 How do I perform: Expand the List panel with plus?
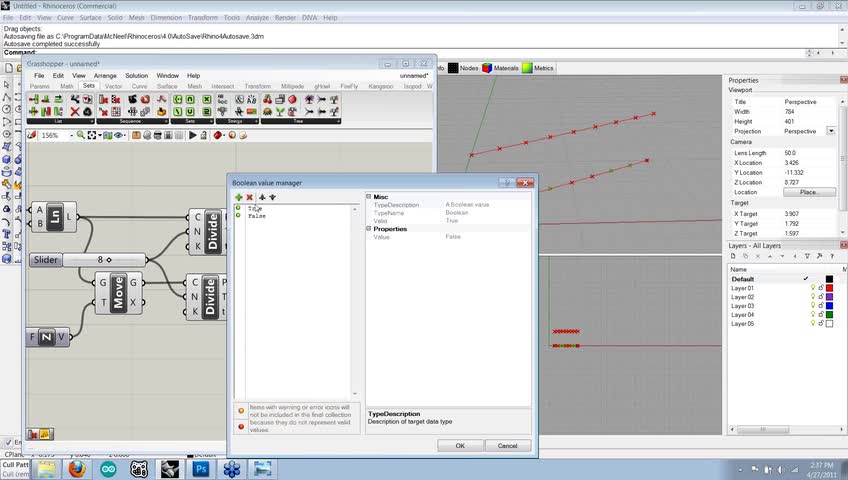tap(91, 121)
